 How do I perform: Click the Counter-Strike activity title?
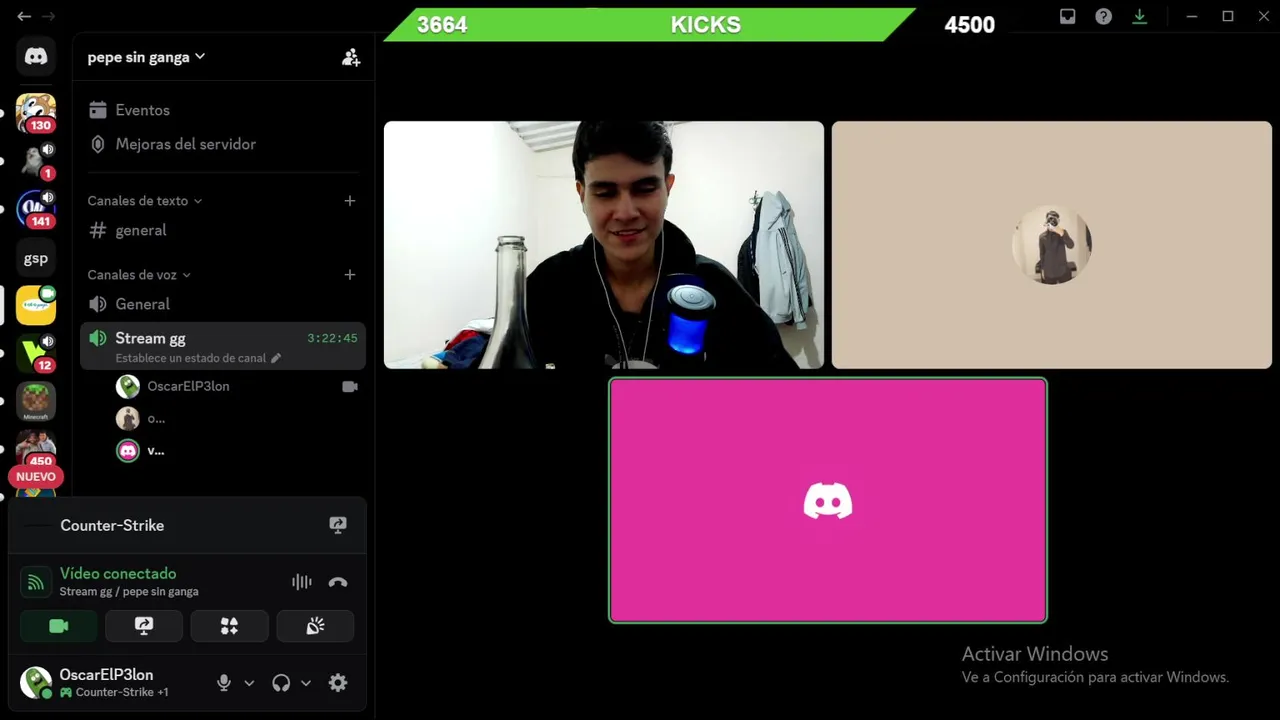coord(112,525)
